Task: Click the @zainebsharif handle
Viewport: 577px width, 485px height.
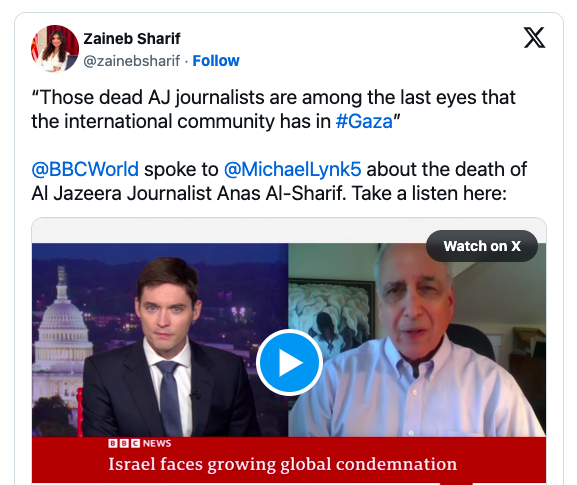Action: pos(131,61)
